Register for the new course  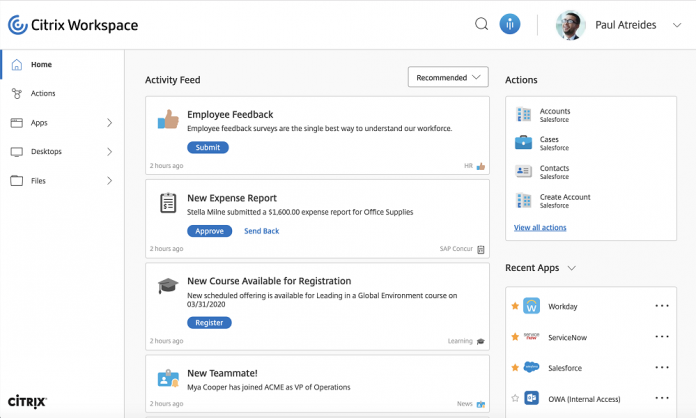pos(209,323)
